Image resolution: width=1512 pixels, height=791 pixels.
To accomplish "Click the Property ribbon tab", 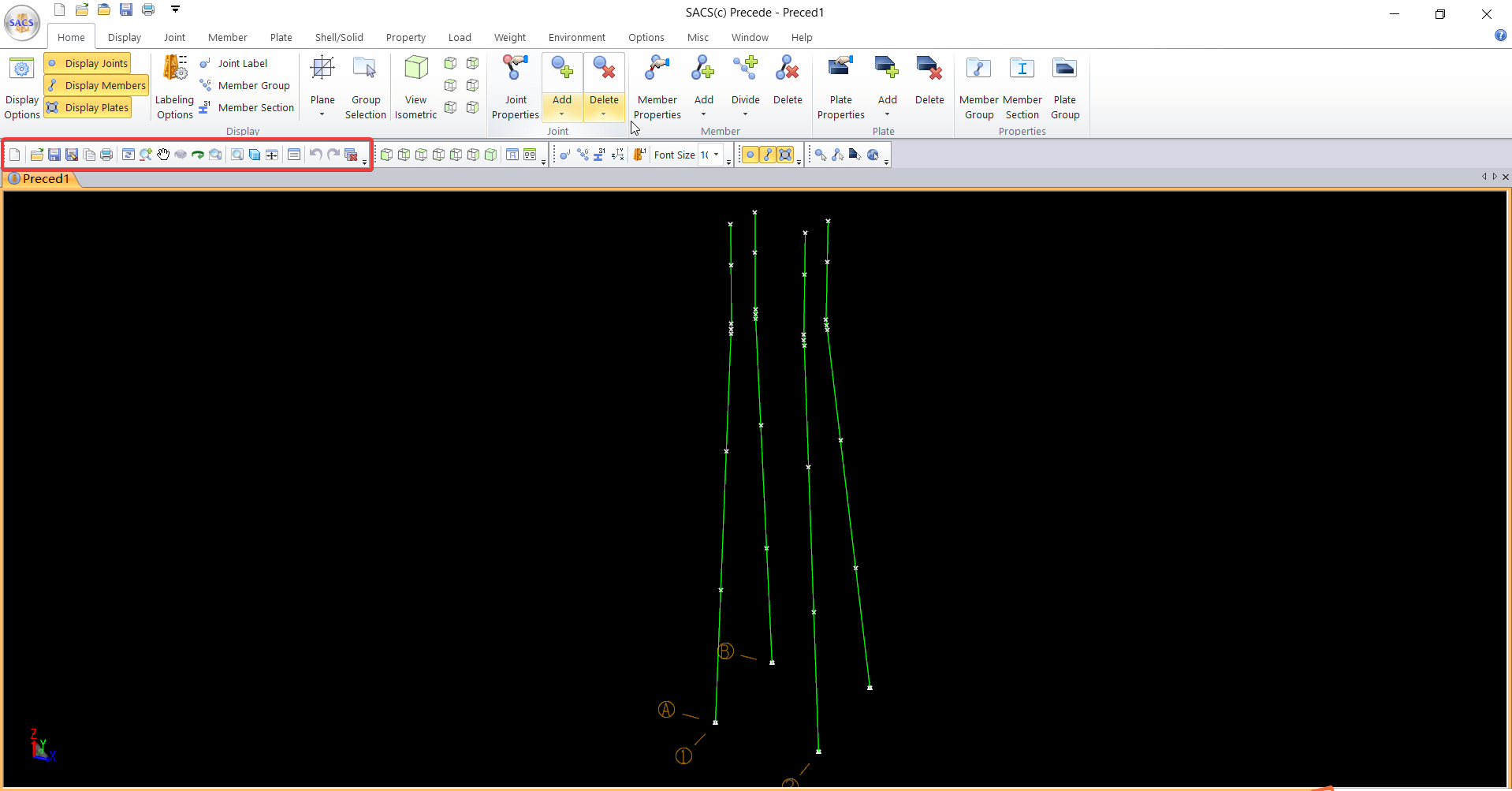I will tap(406, 37).
